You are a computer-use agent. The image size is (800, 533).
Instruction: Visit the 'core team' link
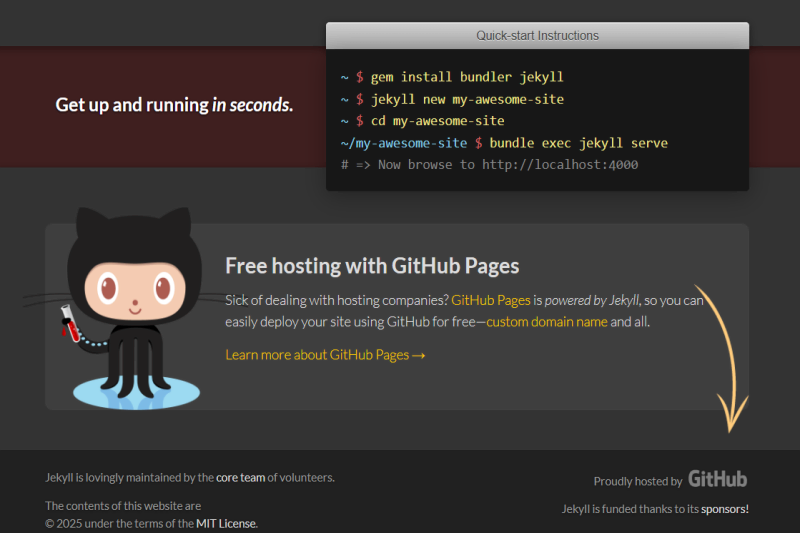pos(240,477)
